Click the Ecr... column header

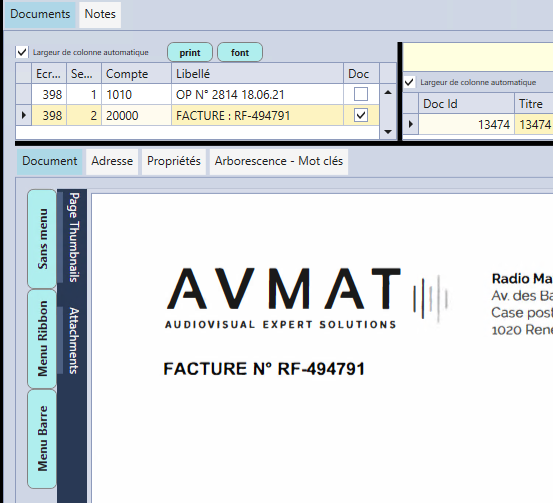[x=49, y=74]
